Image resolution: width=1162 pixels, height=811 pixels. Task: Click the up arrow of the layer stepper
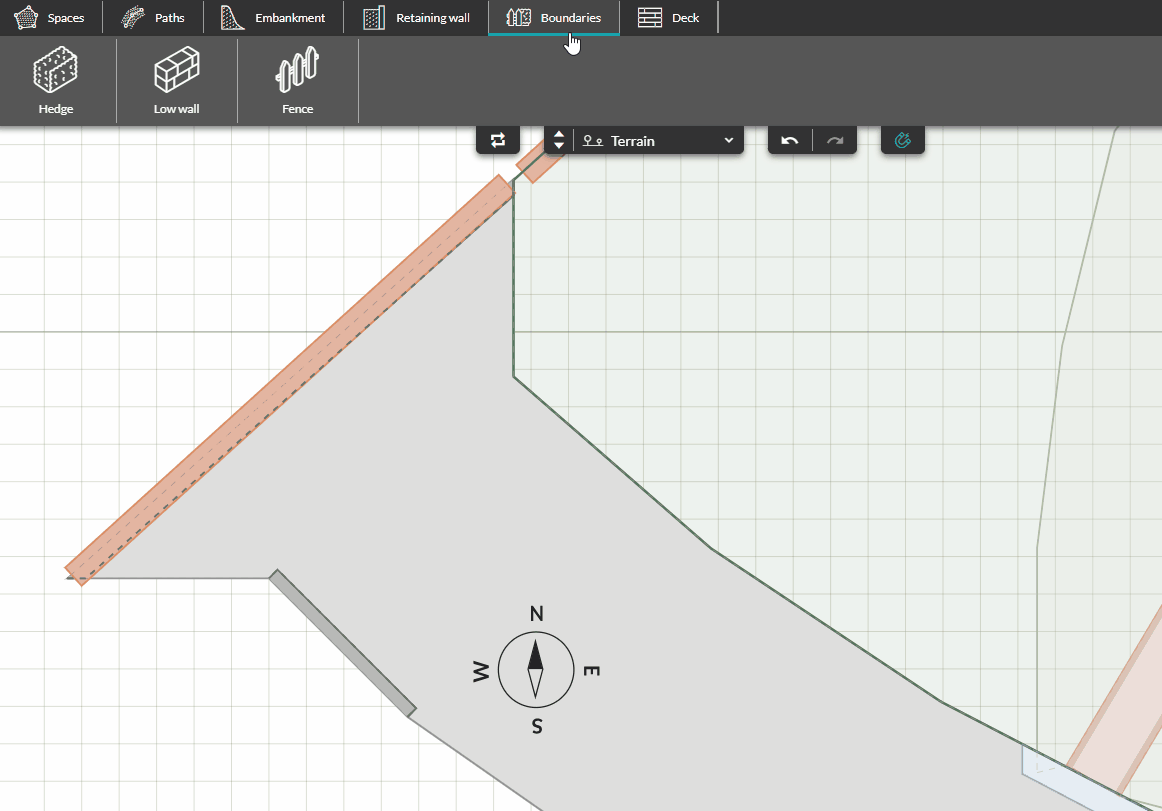click(x=558, y=134)
